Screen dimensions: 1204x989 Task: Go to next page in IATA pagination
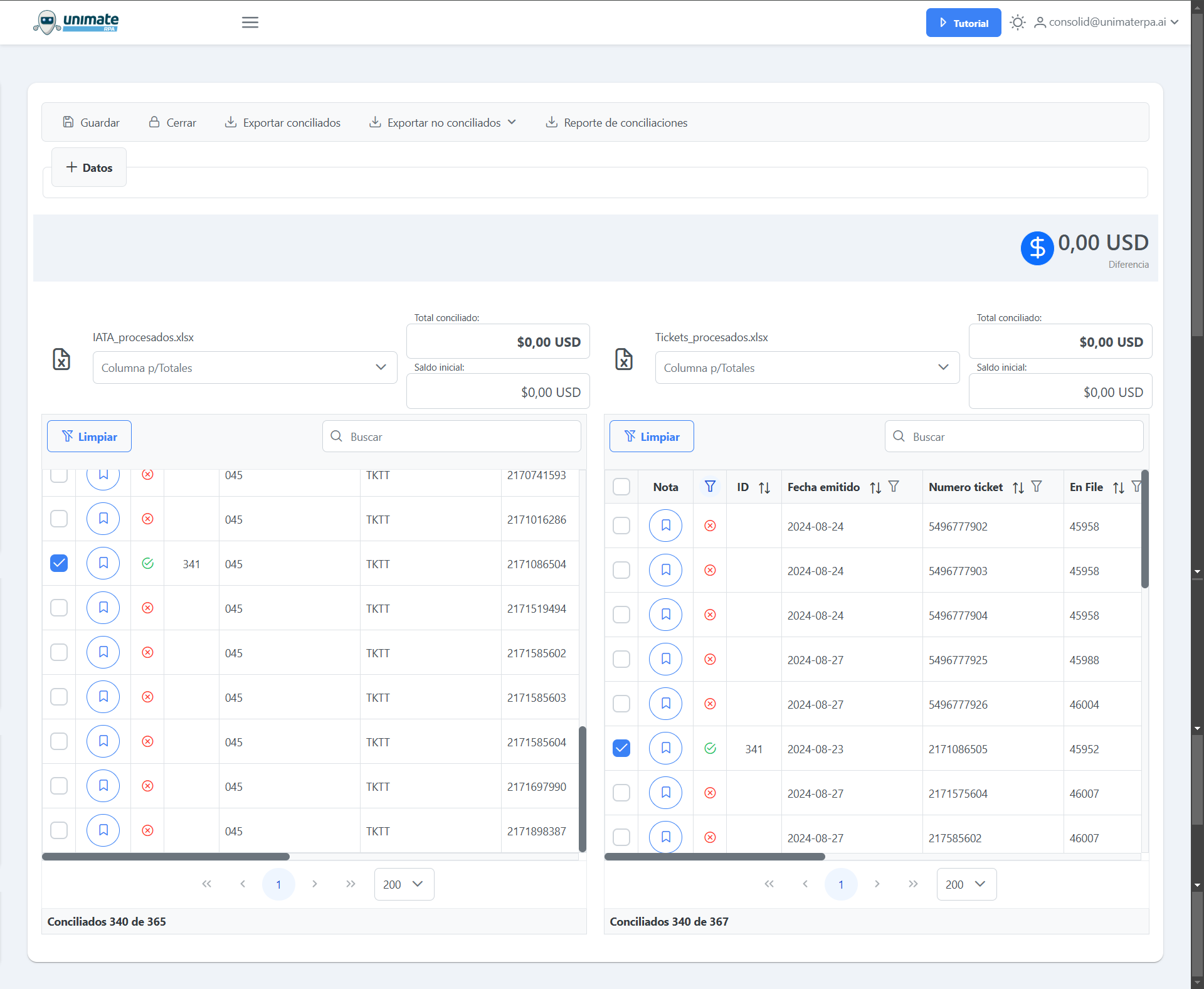point(315,884)
